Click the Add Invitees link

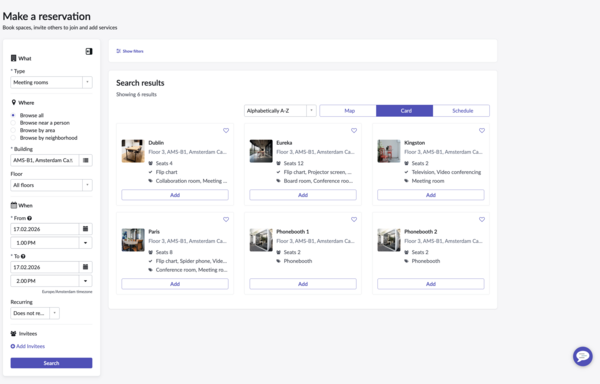tap(30, 346)
